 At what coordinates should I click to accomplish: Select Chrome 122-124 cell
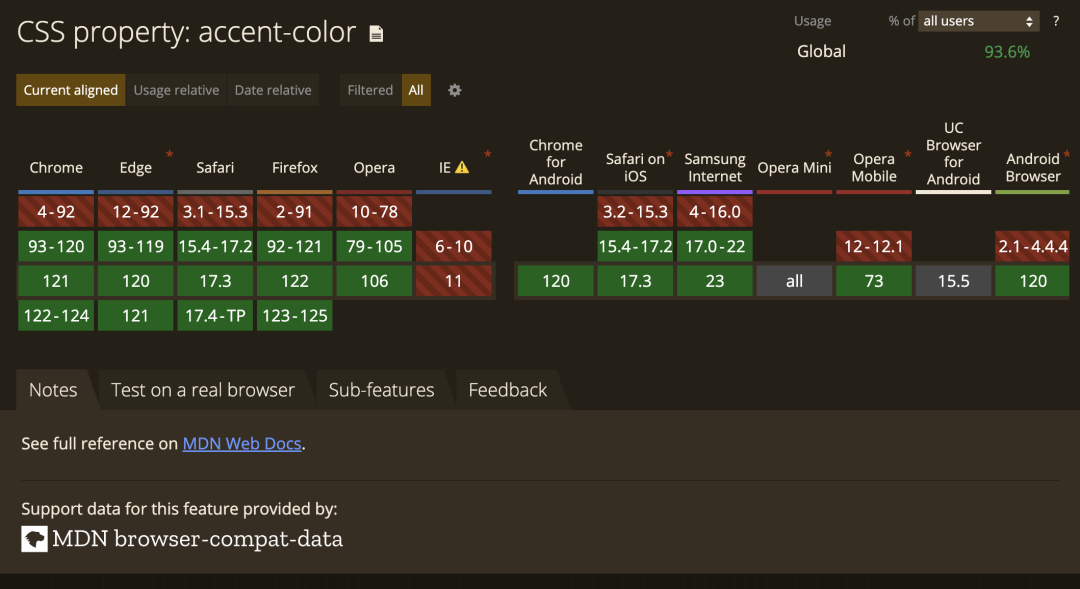coord(56,316)
